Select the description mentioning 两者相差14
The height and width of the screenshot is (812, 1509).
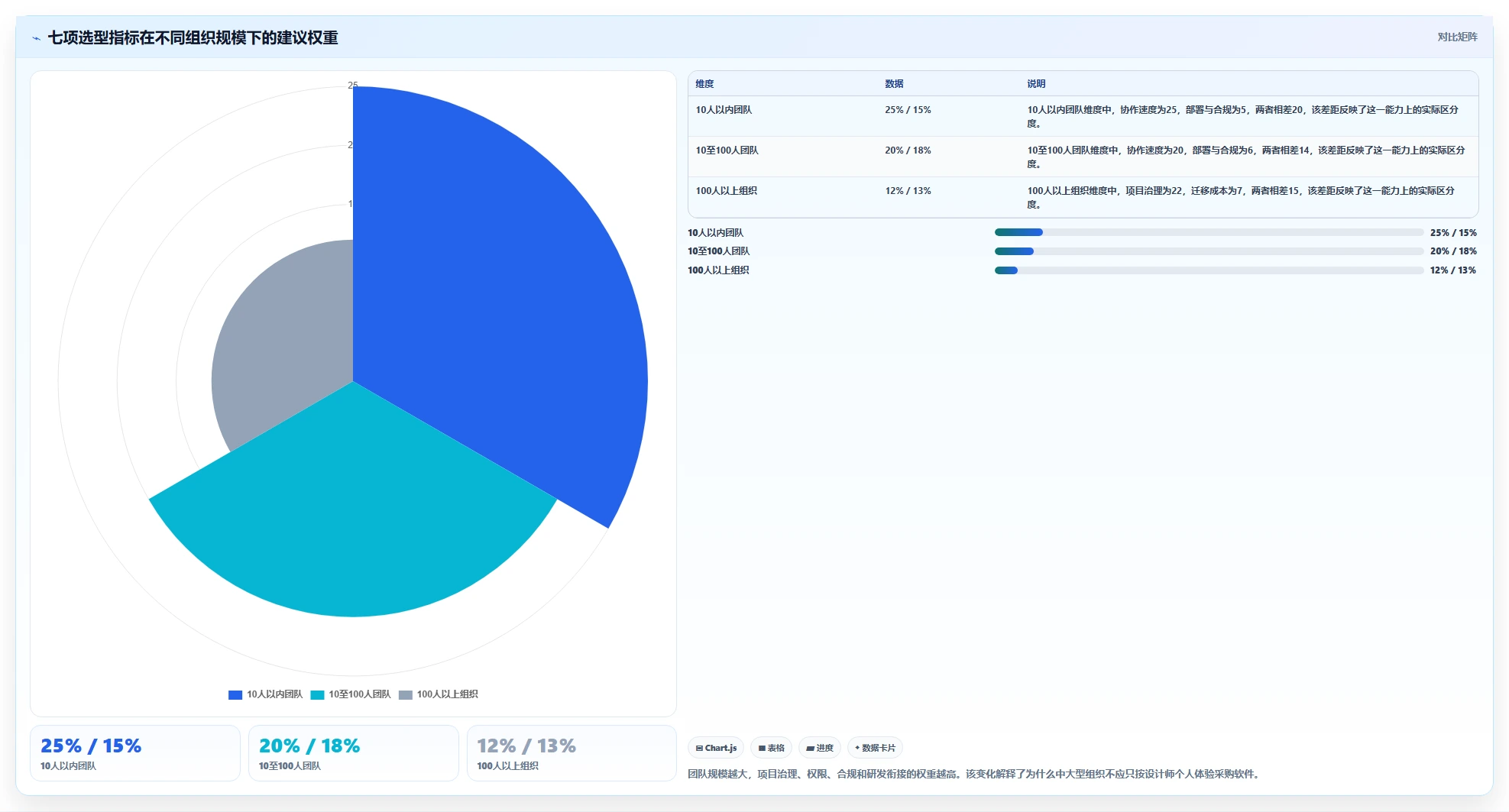(x=1246, y=157)
